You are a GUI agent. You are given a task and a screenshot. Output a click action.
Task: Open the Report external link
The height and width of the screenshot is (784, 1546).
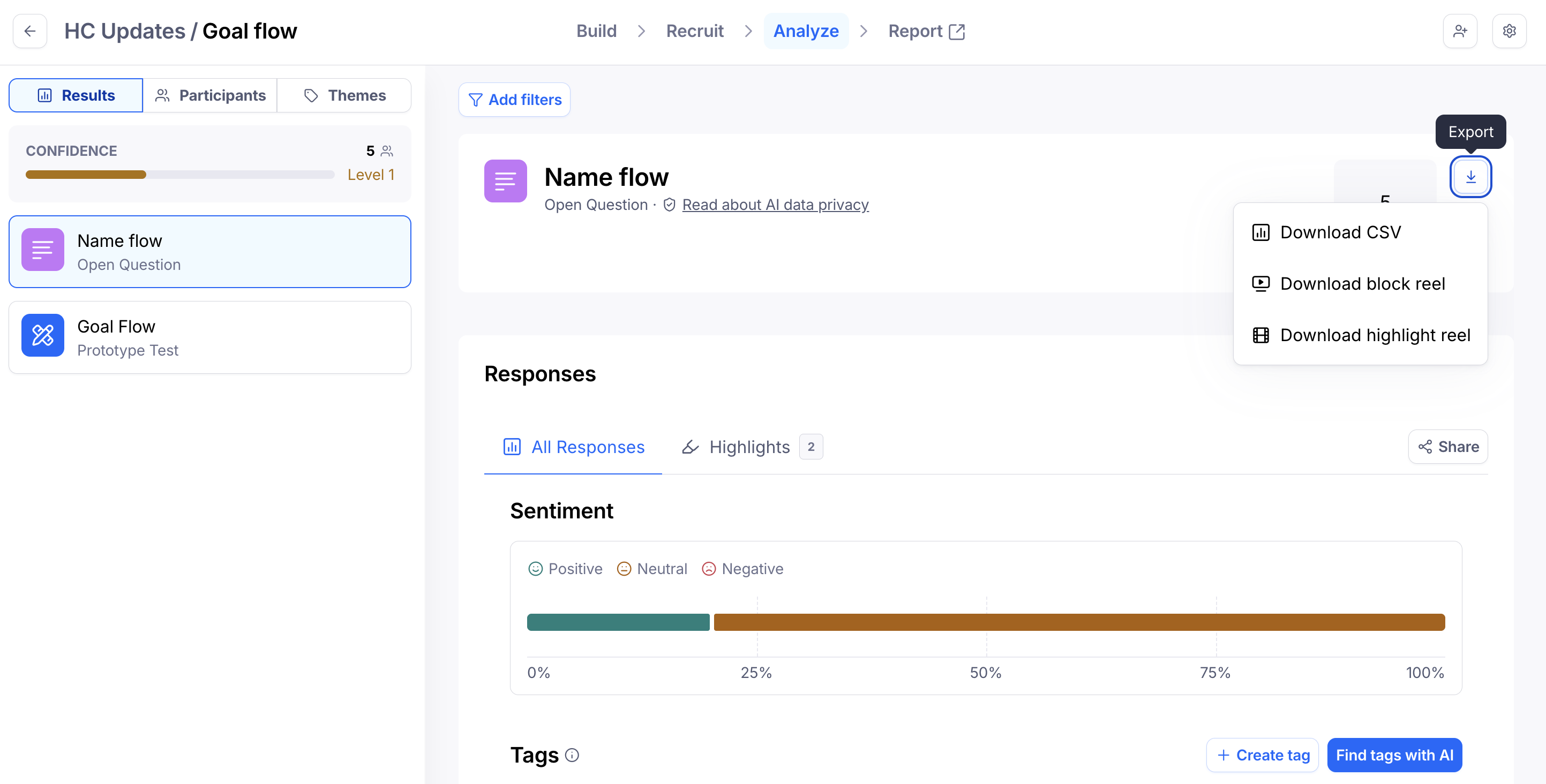[x=926, y=31]
